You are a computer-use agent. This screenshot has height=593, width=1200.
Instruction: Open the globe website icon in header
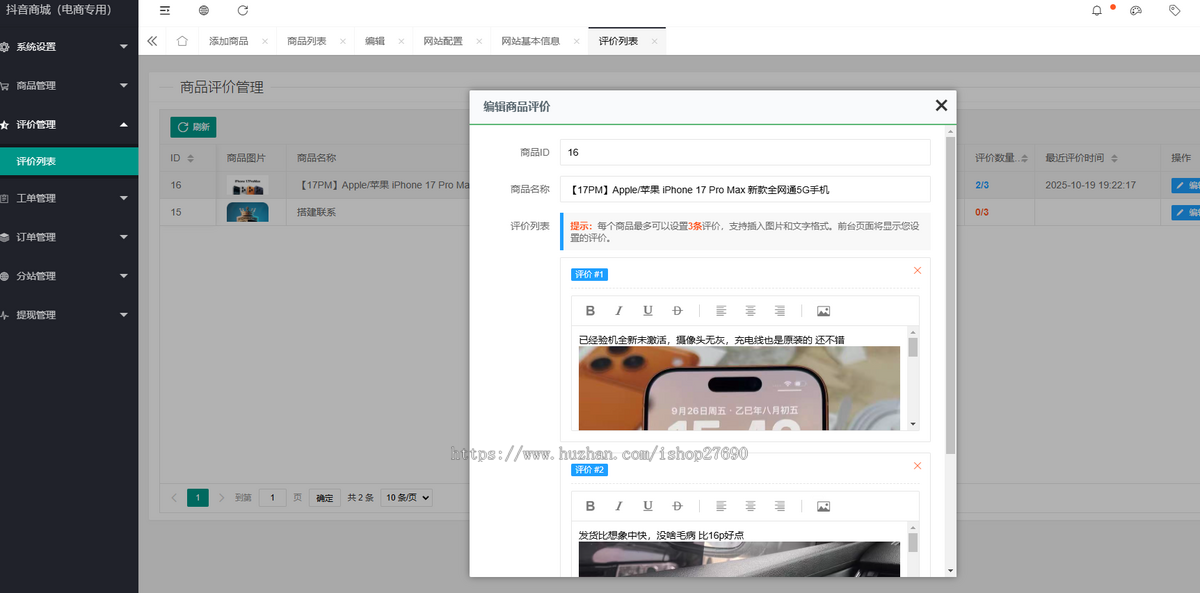[204, 10]
